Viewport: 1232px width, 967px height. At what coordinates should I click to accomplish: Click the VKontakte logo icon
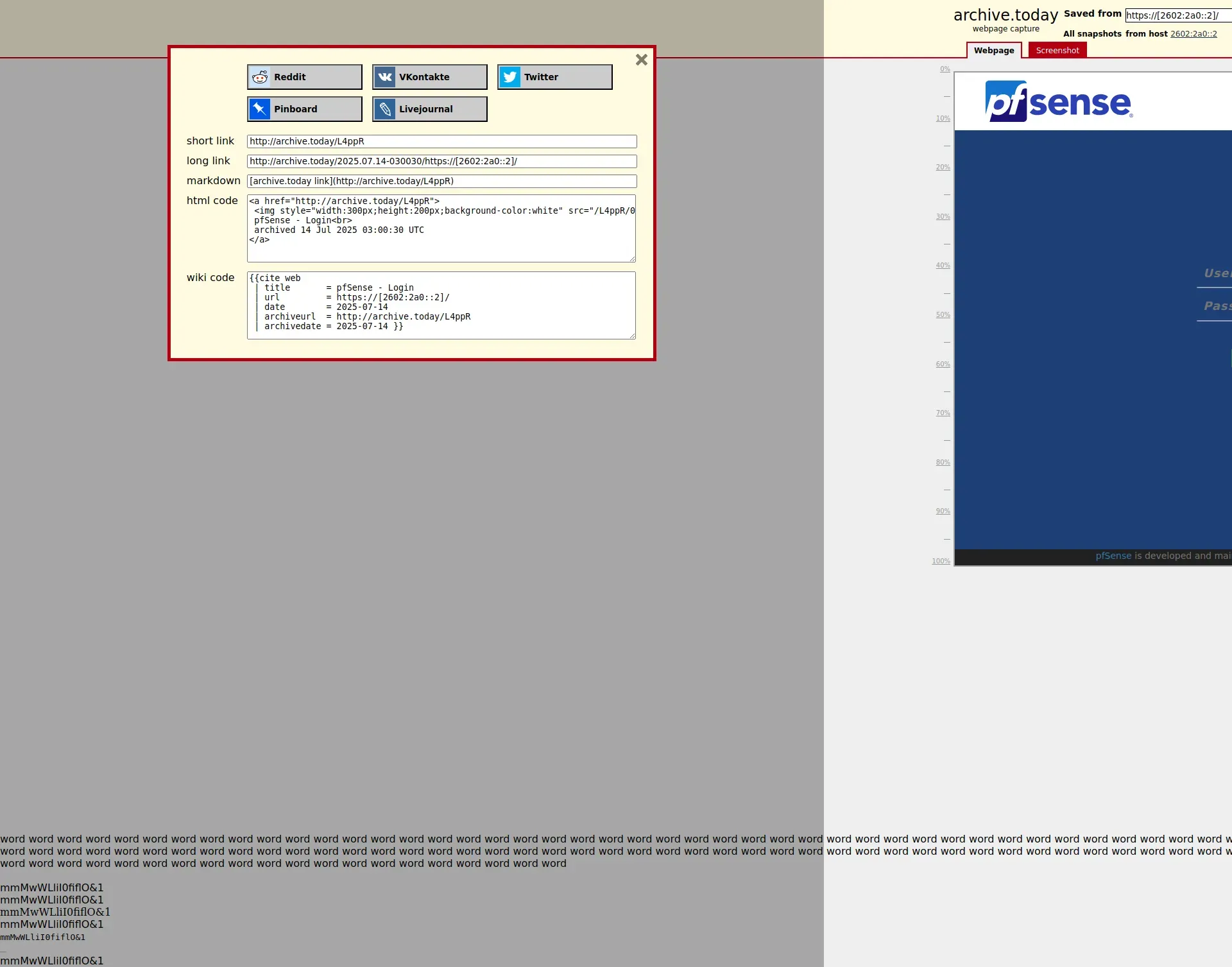click(385, 77)
